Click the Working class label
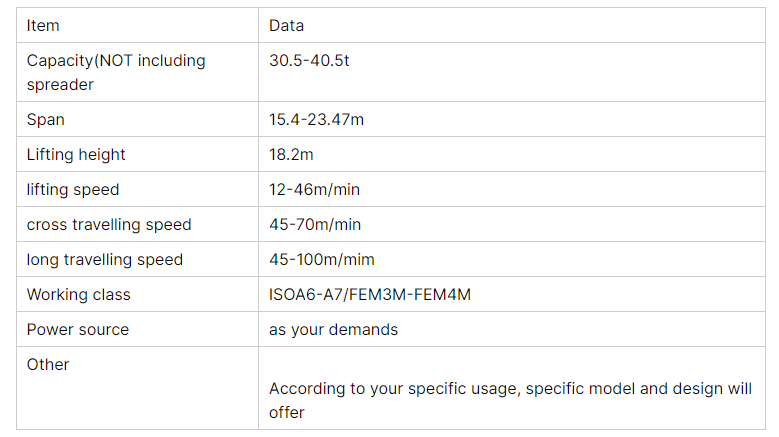The height and width of the screenshot is (437, 779). point(78,294)
